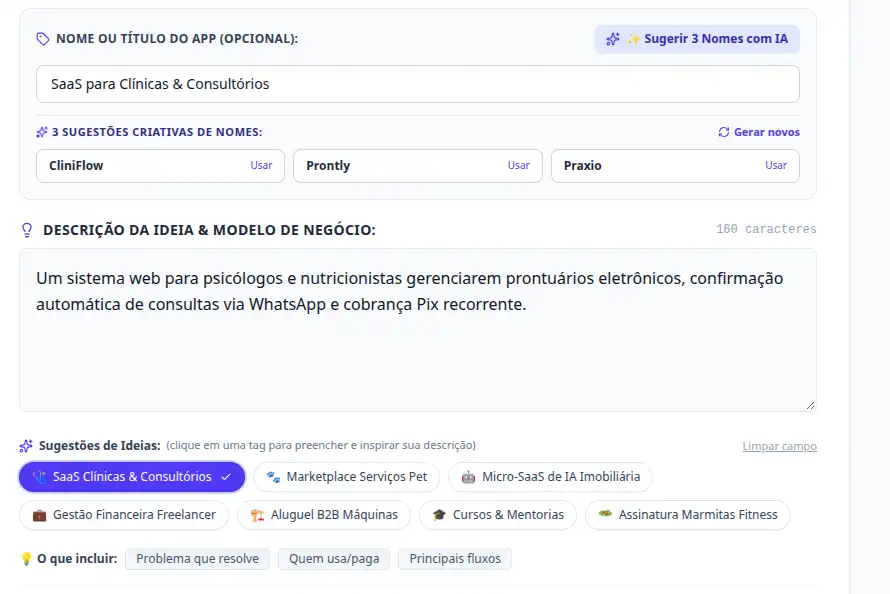
Task: Click the "3 SUGESTÕES CRIATIVAS DE NOMES:" label
Action: point(157,132)
